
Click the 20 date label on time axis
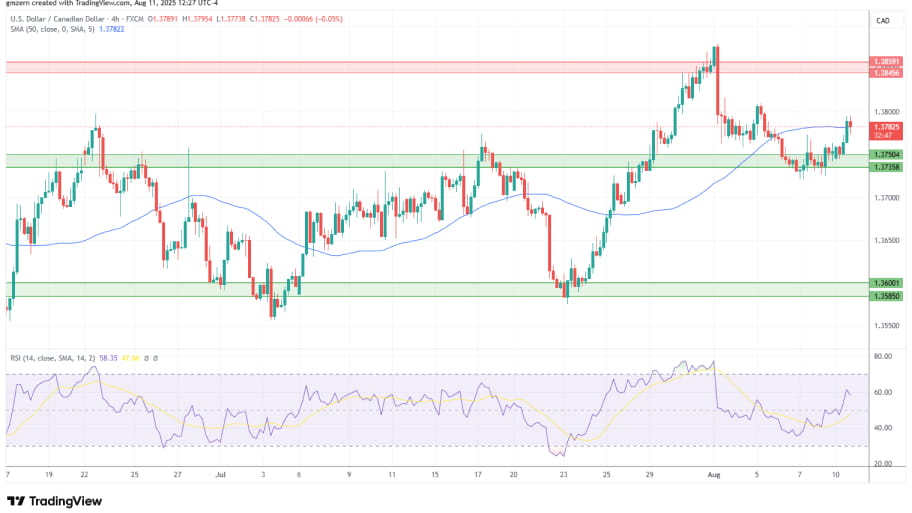click(x=514, y=475)
